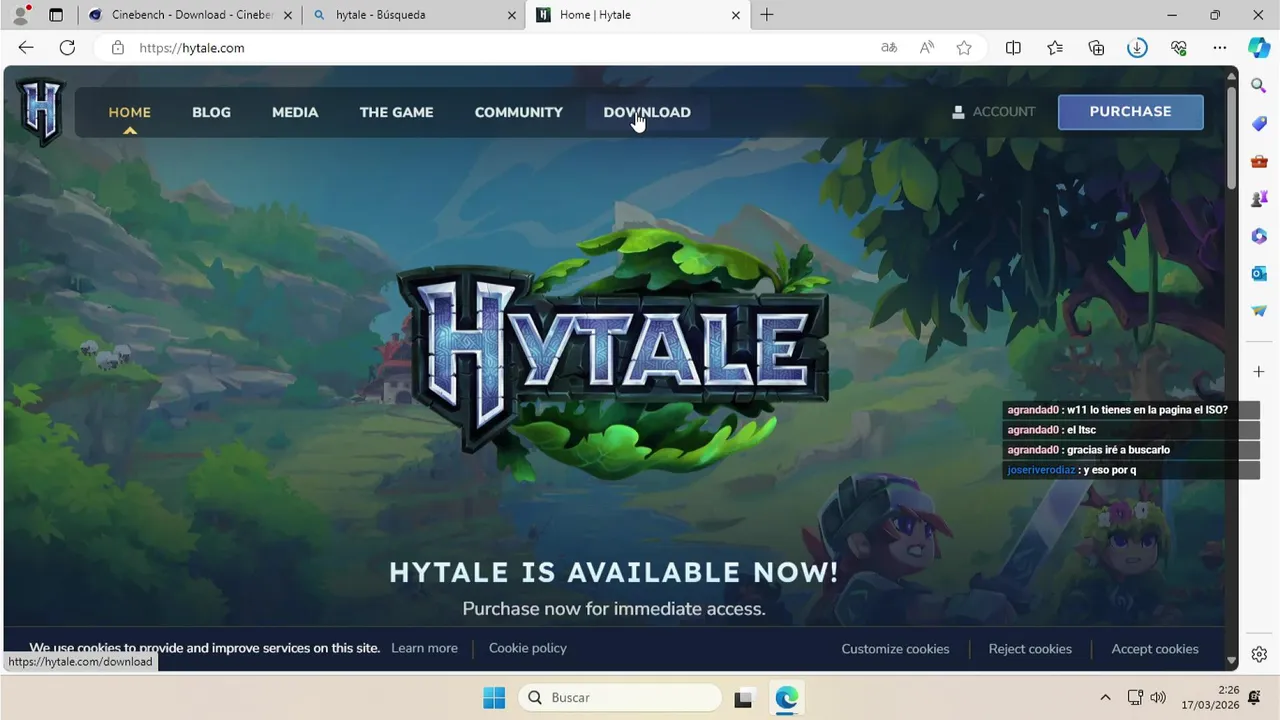Viewport: 1280px width, 720px height.
Task: Open Edge settings and more menu
Action: [1220, 48]
